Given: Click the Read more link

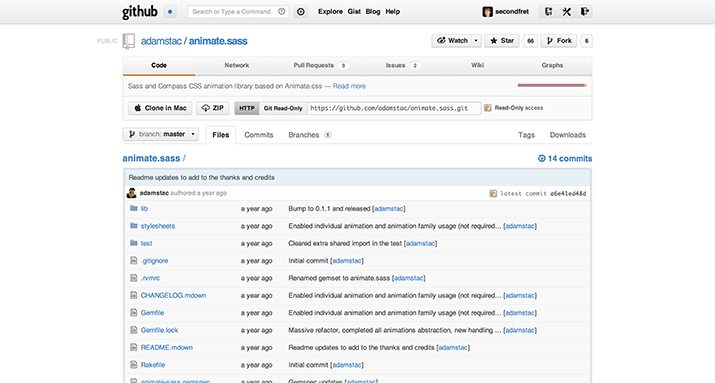Looking at the screenshot, I should pos(349,86).
